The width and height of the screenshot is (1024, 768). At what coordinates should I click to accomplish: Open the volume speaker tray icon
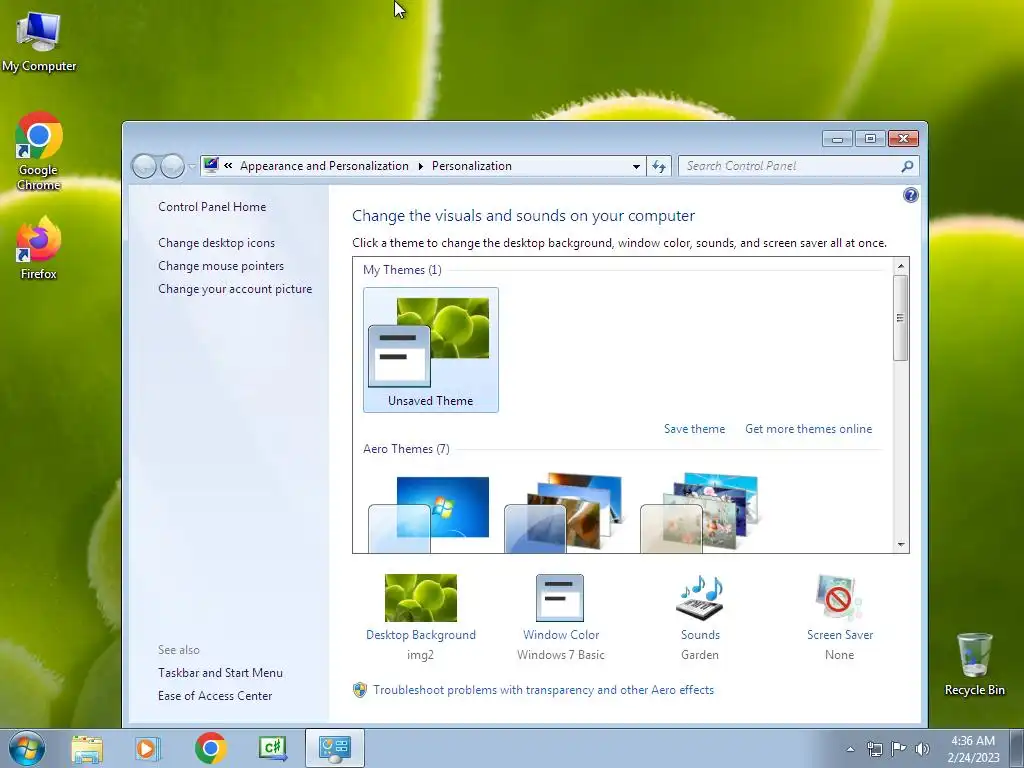(922, 749)
